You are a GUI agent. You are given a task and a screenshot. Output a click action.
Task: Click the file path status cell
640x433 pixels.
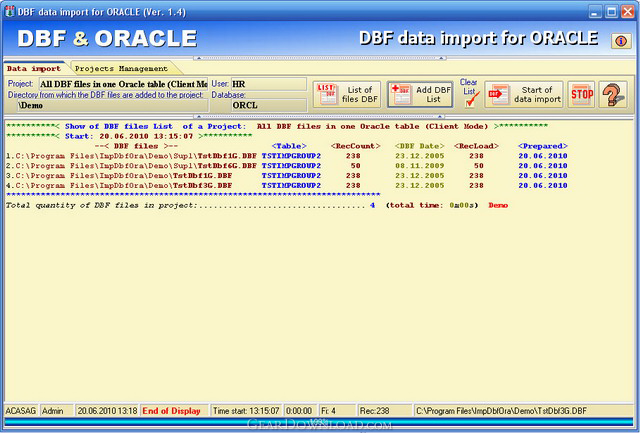click(x=524, y=411)
